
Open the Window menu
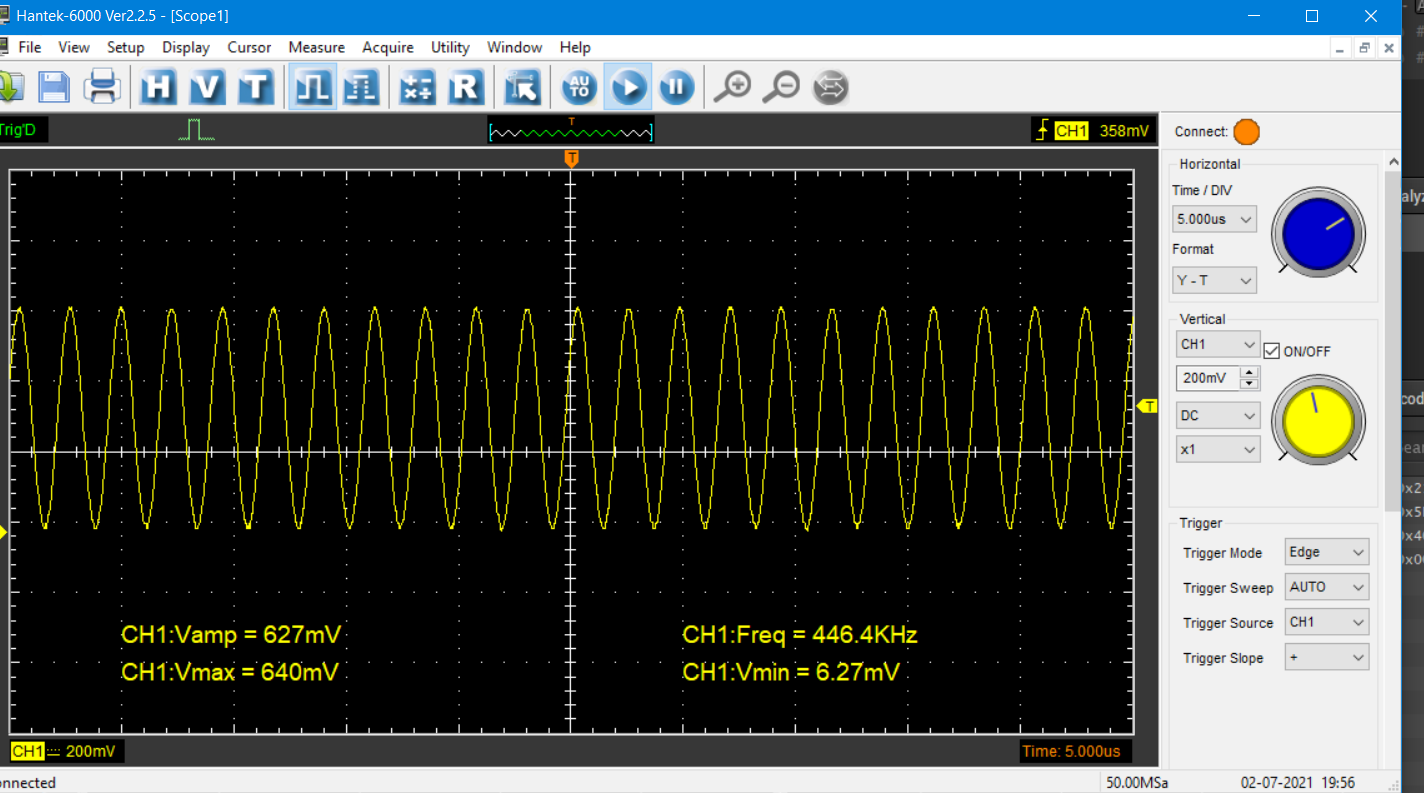[x=515, y=47]
